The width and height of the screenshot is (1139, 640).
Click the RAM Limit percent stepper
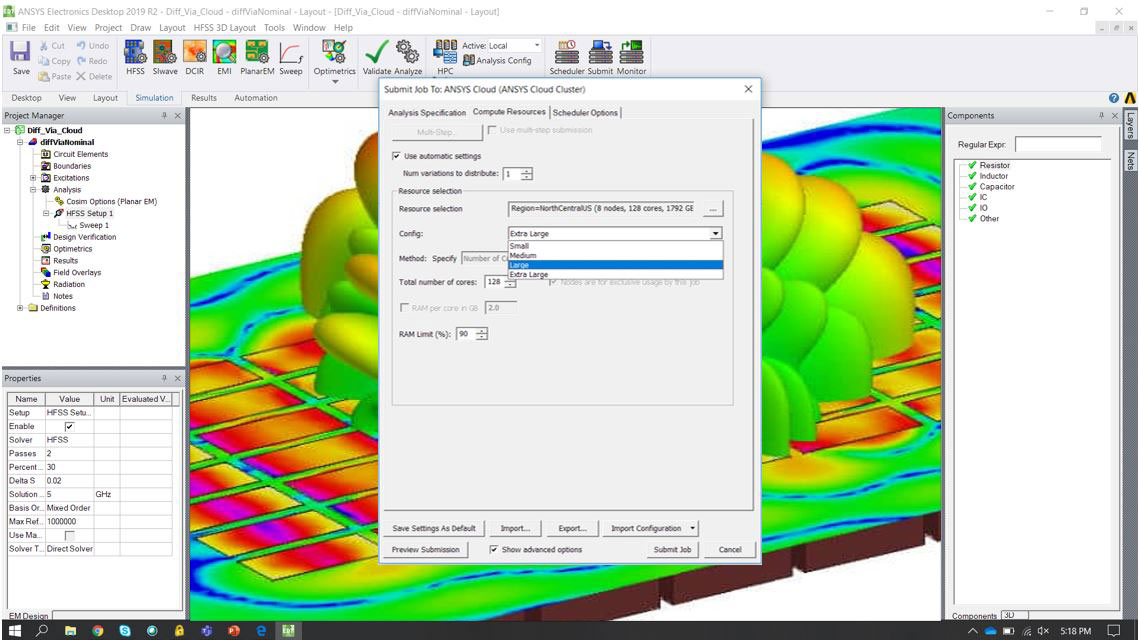tap(482, 334)
